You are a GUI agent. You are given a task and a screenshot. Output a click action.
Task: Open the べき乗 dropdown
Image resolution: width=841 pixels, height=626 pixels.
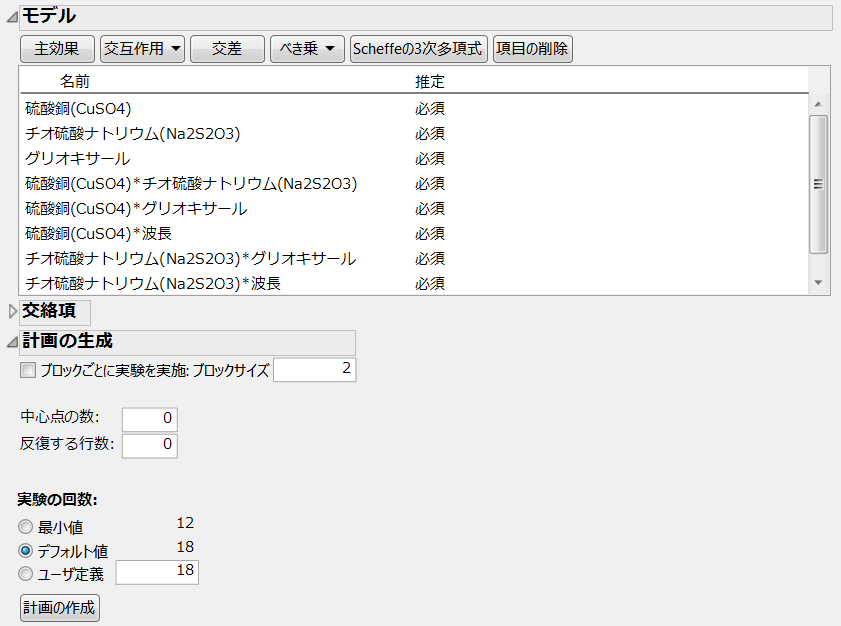tap(307, 49)
